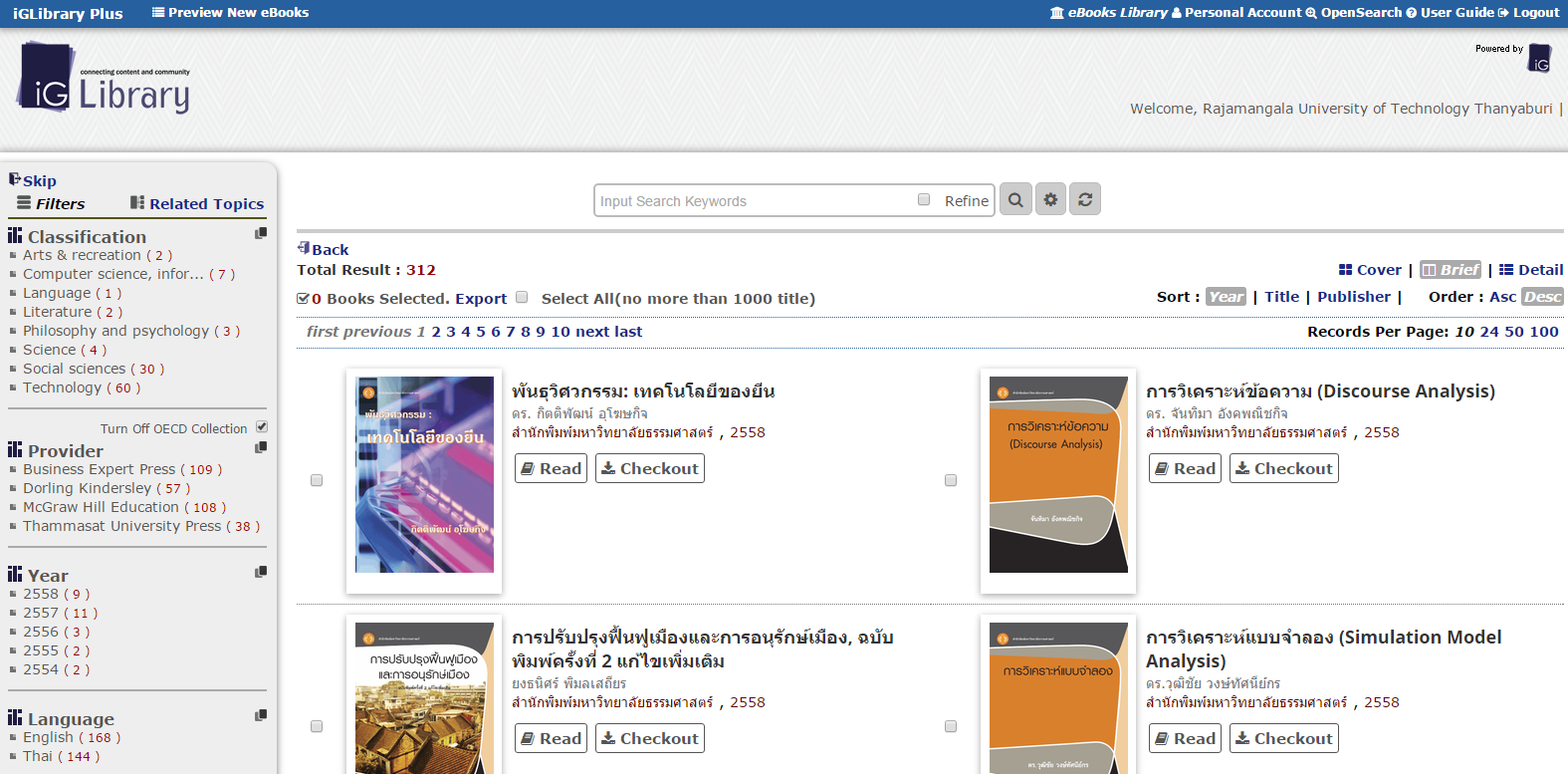Sort results by Publisher
Viewport: 1568px width, 774px height.
tap(1354, 297)
